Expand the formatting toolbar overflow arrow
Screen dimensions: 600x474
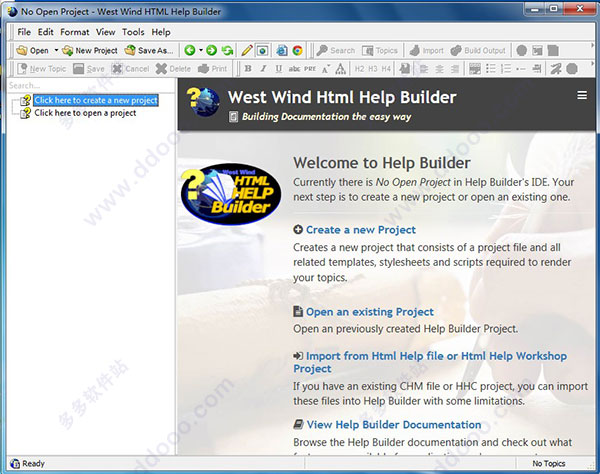click(x=592, y=64)
